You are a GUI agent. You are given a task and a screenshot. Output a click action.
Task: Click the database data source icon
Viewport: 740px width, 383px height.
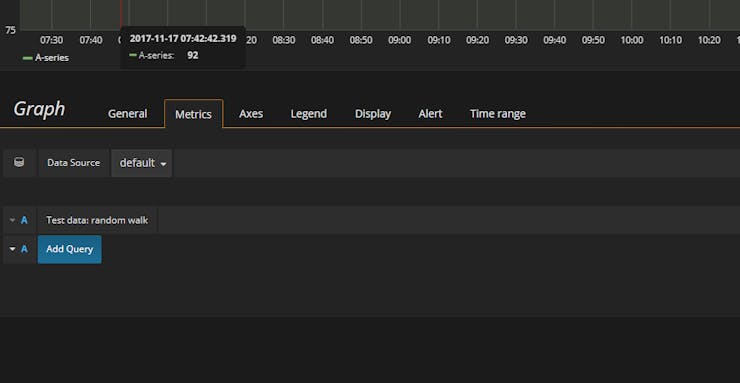[19, 163]
